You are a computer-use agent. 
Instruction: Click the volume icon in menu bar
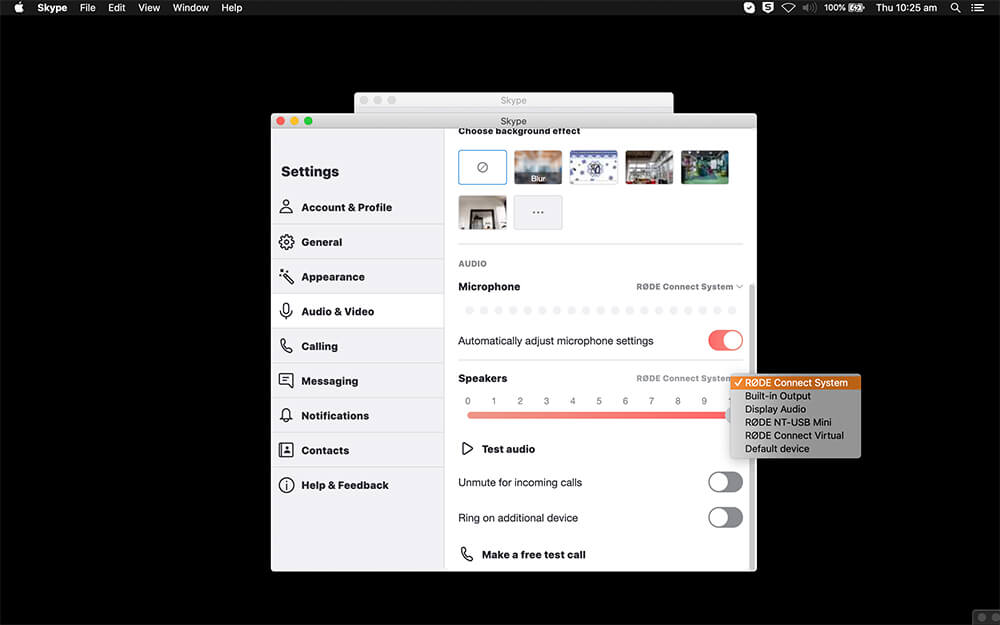pyautogui.click(x=809, y=8)
